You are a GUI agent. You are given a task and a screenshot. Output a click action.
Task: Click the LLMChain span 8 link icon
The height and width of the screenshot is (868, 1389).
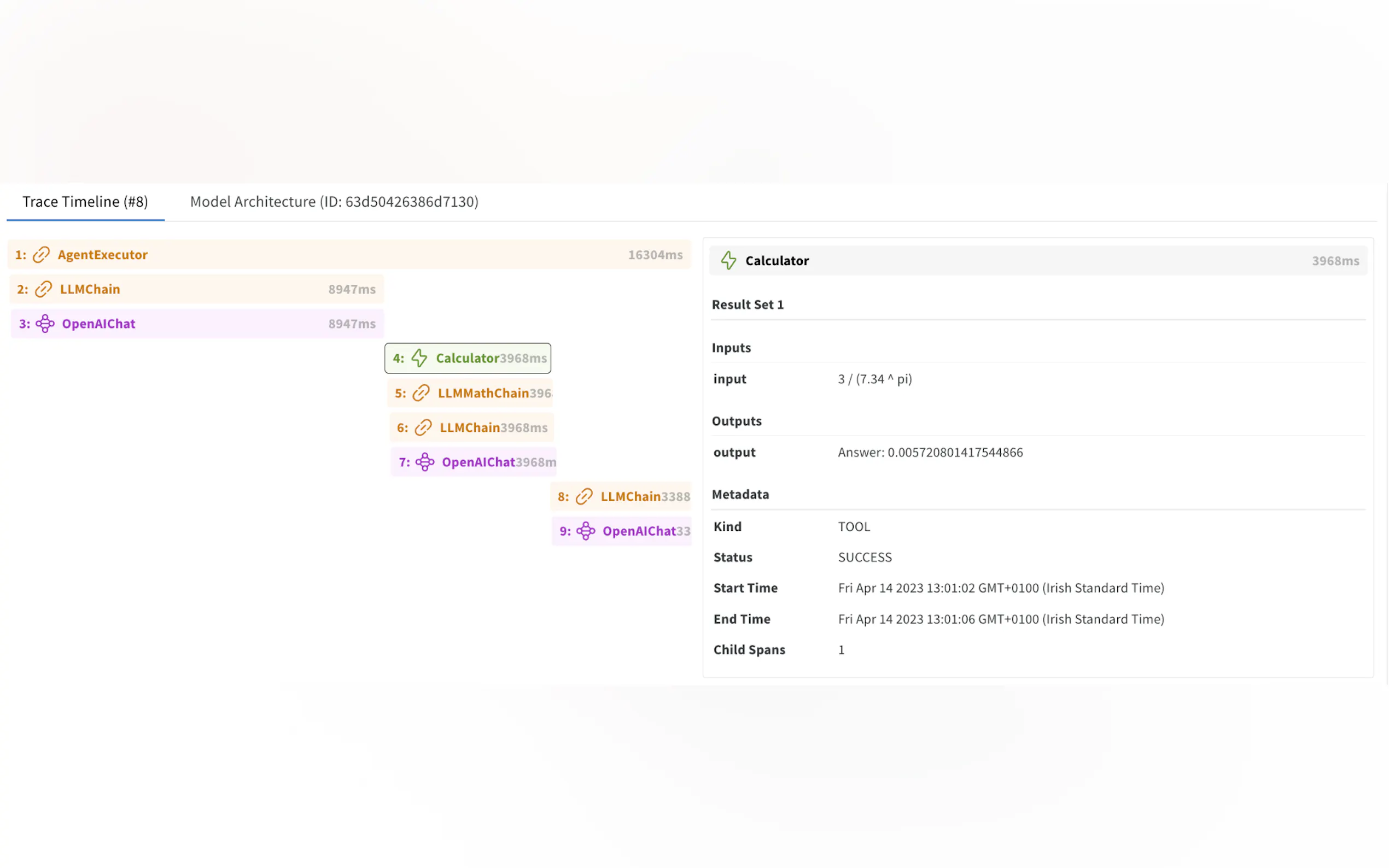pos(584,496)
